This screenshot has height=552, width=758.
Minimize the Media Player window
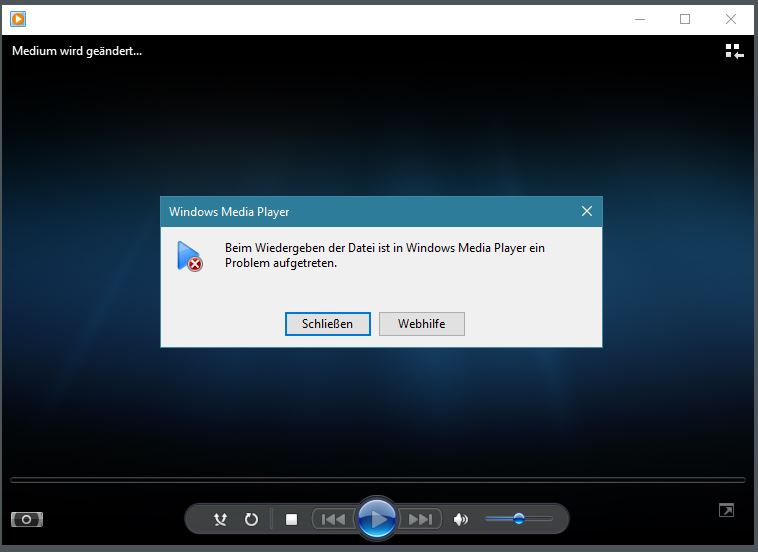point(640,19)
